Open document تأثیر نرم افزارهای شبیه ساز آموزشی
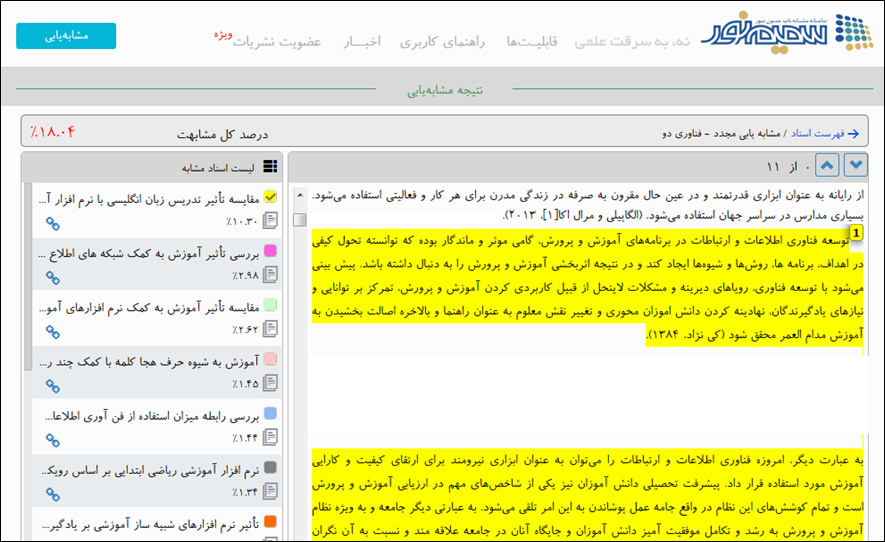The height and width of the screenshot is (542, 885). (151, 524)
